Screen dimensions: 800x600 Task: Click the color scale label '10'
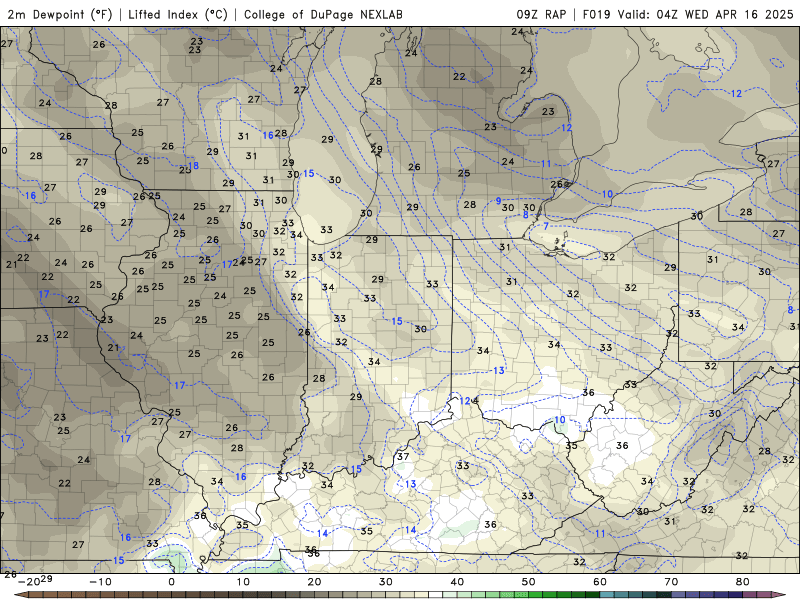tap(243, 582)
